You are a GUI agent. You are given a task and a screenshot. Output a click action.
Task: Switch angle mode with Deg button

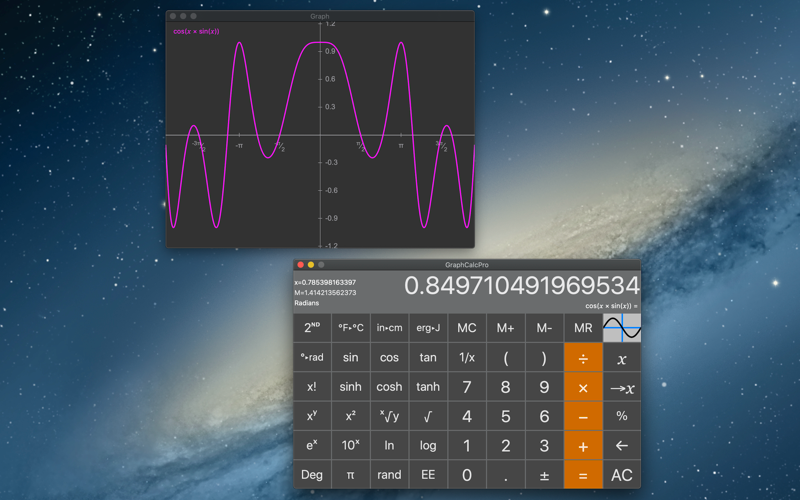tap(312, 475)
